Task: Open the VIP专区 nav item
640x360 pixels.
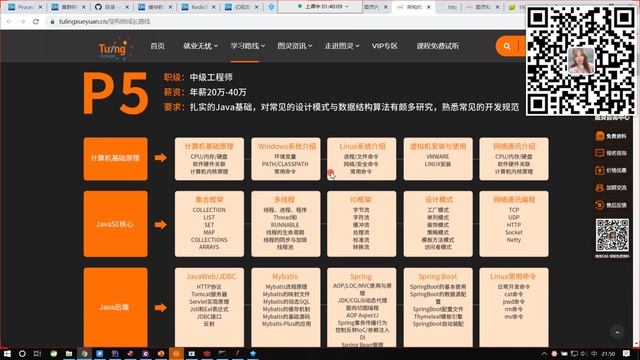Action: click(384, 46)
